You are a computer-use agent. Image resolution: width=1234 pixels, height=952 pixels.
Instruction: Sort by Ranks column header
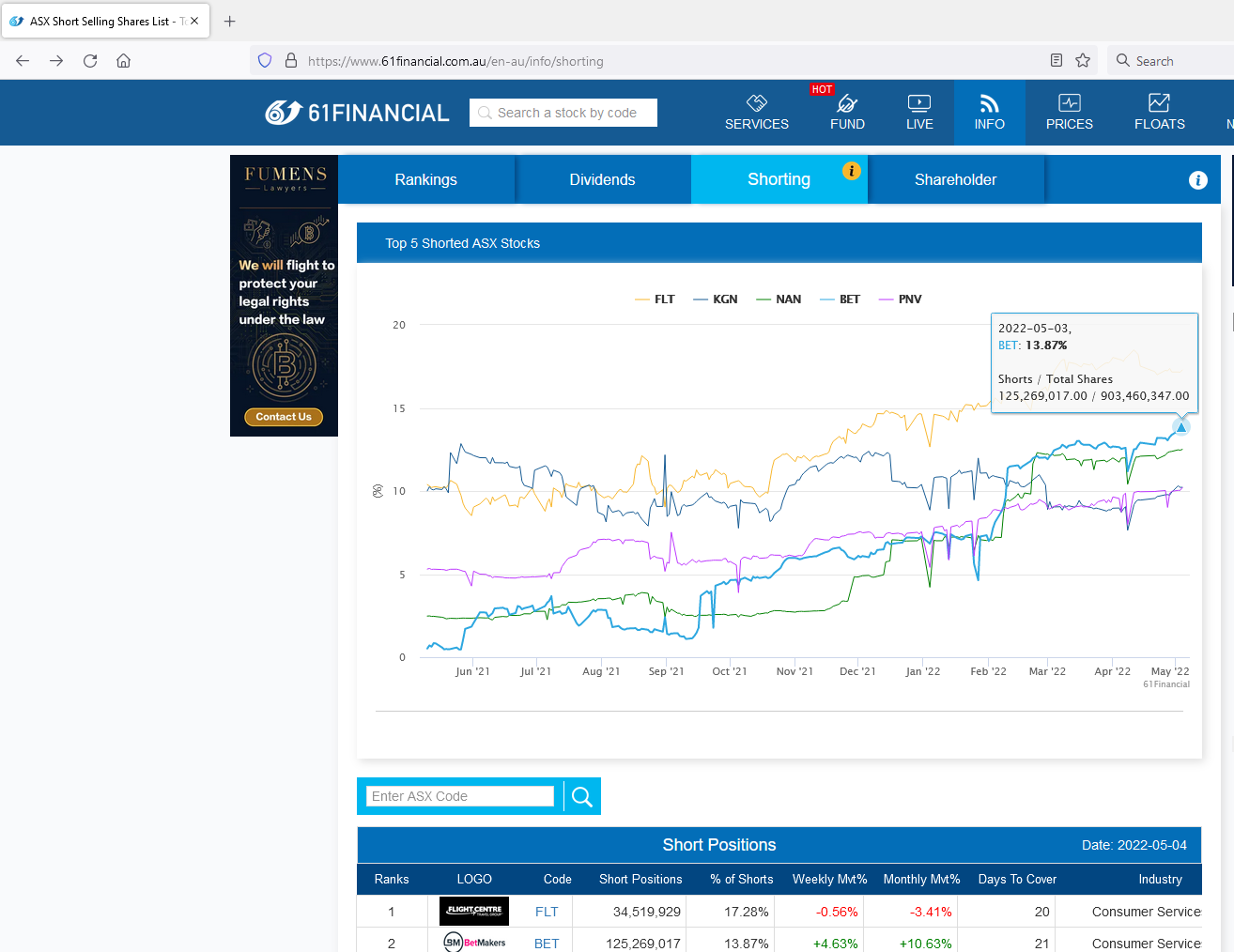(x=392, y=880)
